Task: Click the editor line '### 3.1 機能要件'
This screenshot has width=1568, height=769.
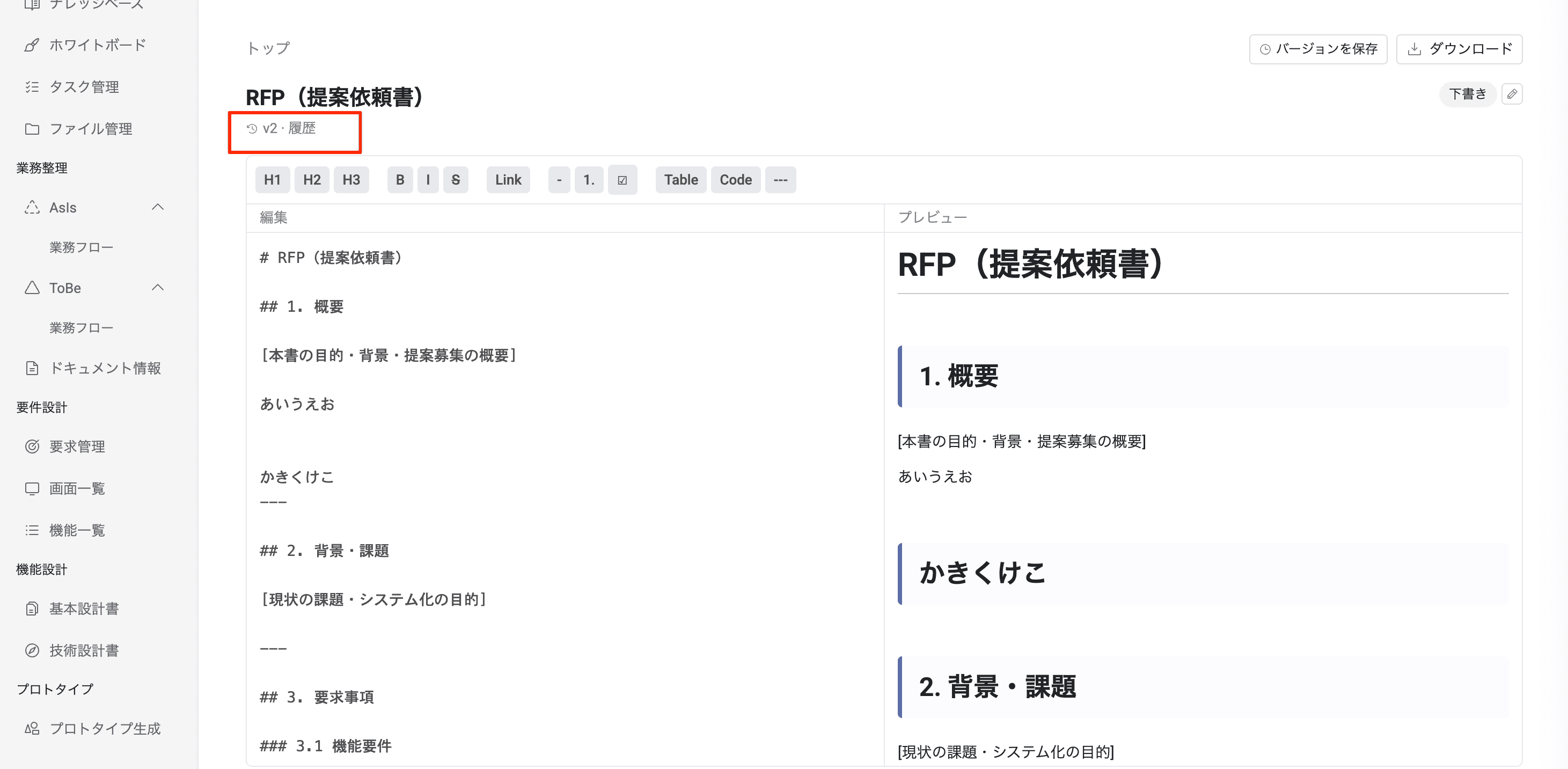Action: 326,746
